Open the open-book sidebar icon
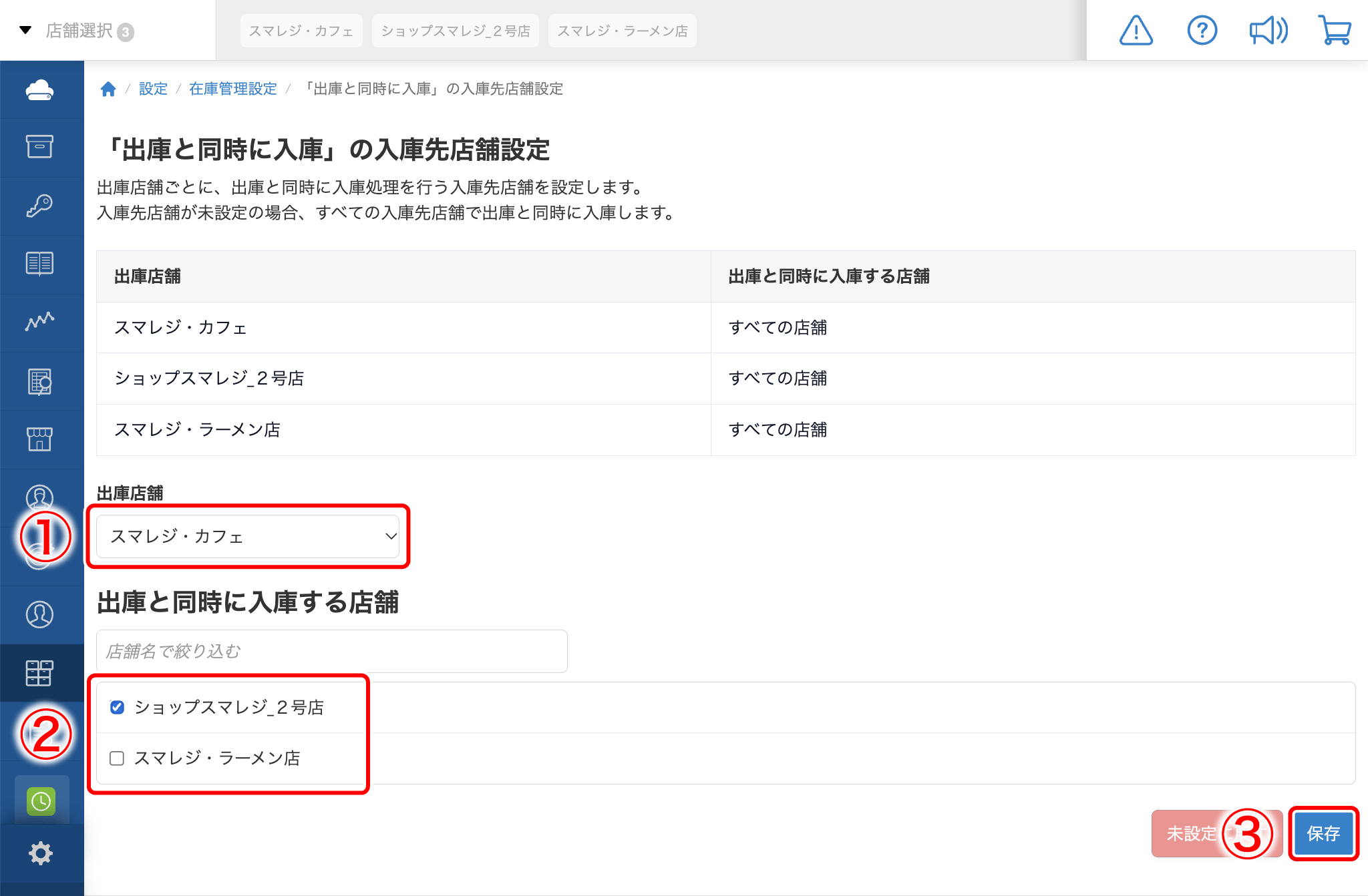 coord(40,264)
